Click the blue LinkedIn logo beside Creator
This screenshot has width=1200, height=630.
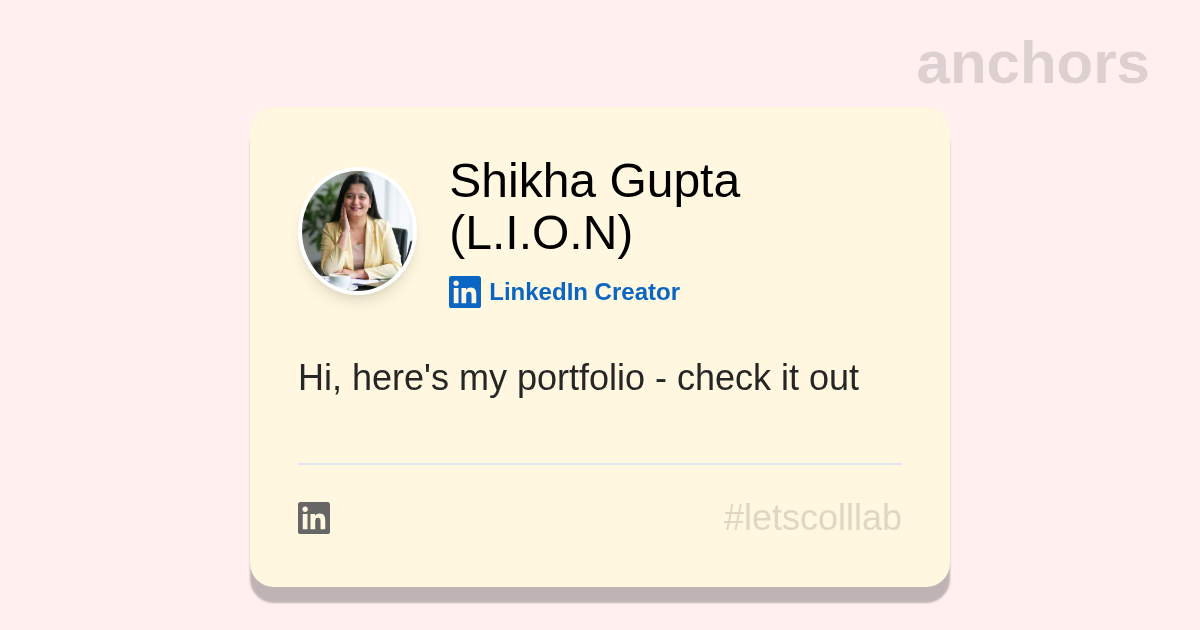tap(465, 292)
